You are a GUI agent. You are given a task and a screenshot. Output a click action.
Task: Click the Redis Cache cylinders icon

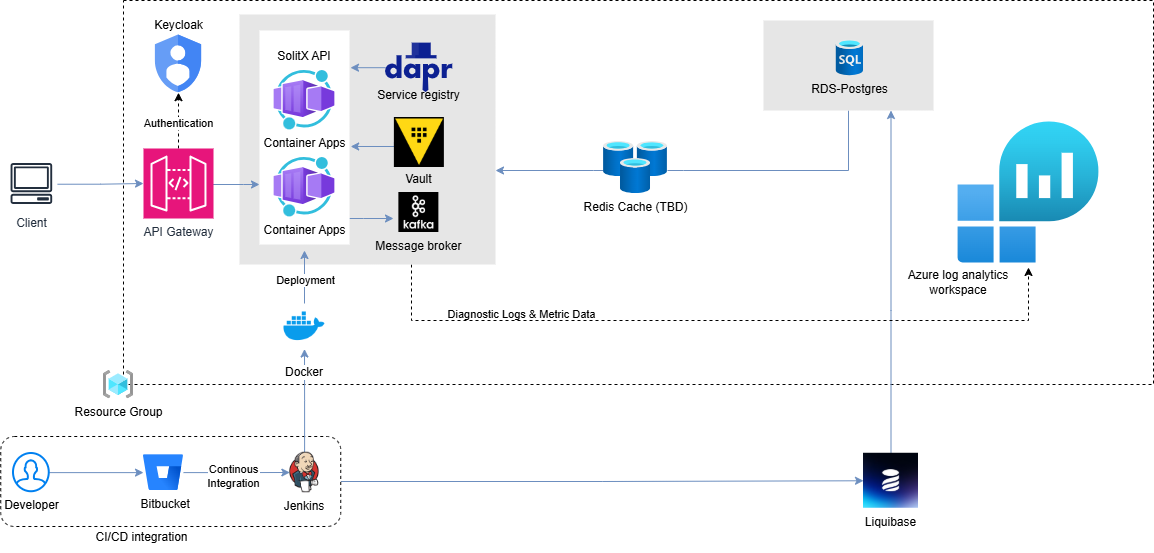tap(635, 166)
